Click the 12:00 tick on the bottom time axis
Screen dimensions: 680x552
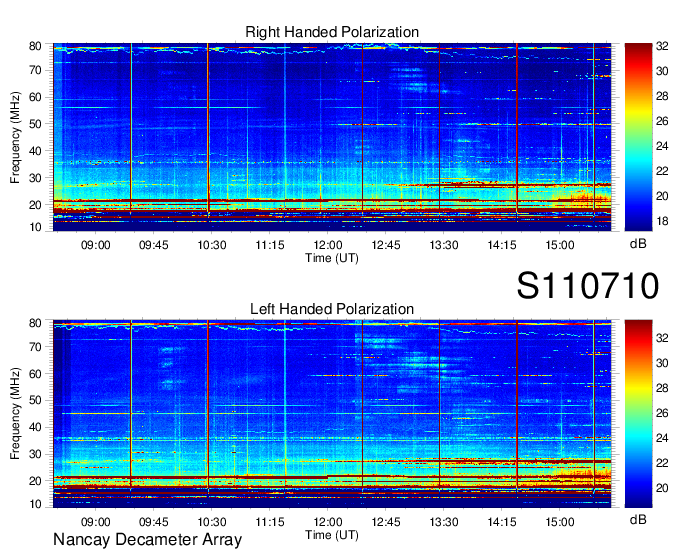pyautogui.click(x=328, y=522)
